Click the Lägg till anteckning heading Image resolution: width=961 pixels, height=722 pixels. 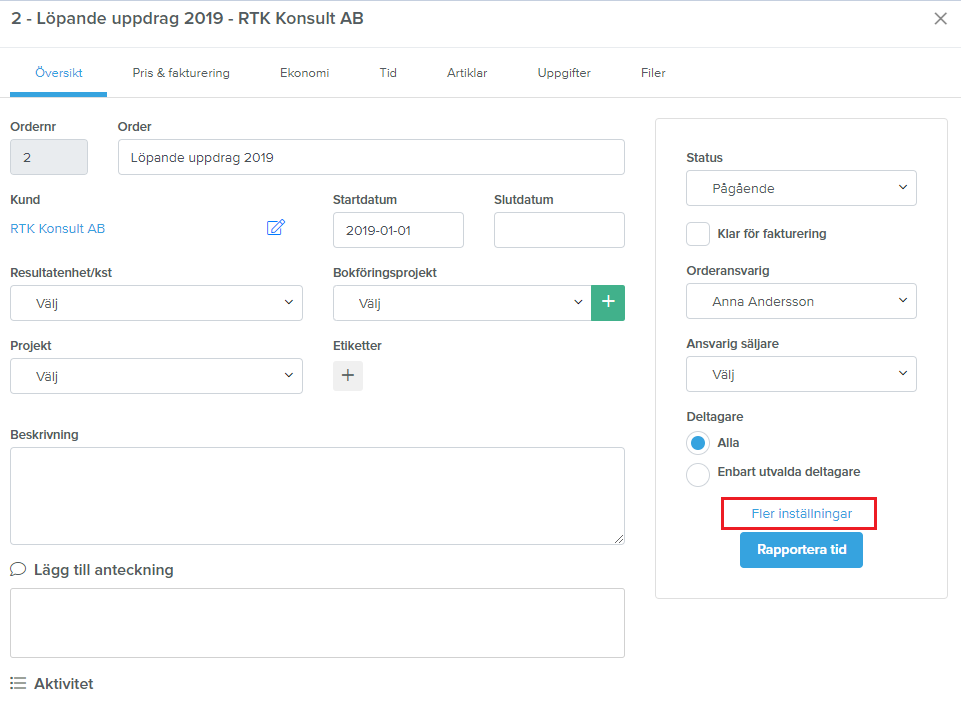(x=104, y=570)
